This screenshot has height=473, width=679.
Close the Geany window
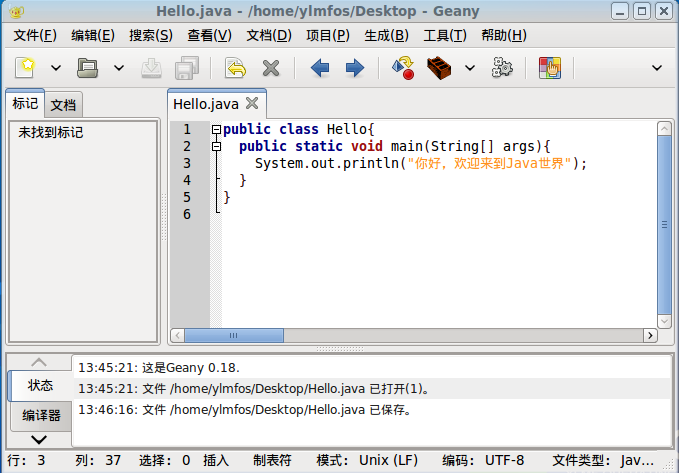click(x=663, y=11)
